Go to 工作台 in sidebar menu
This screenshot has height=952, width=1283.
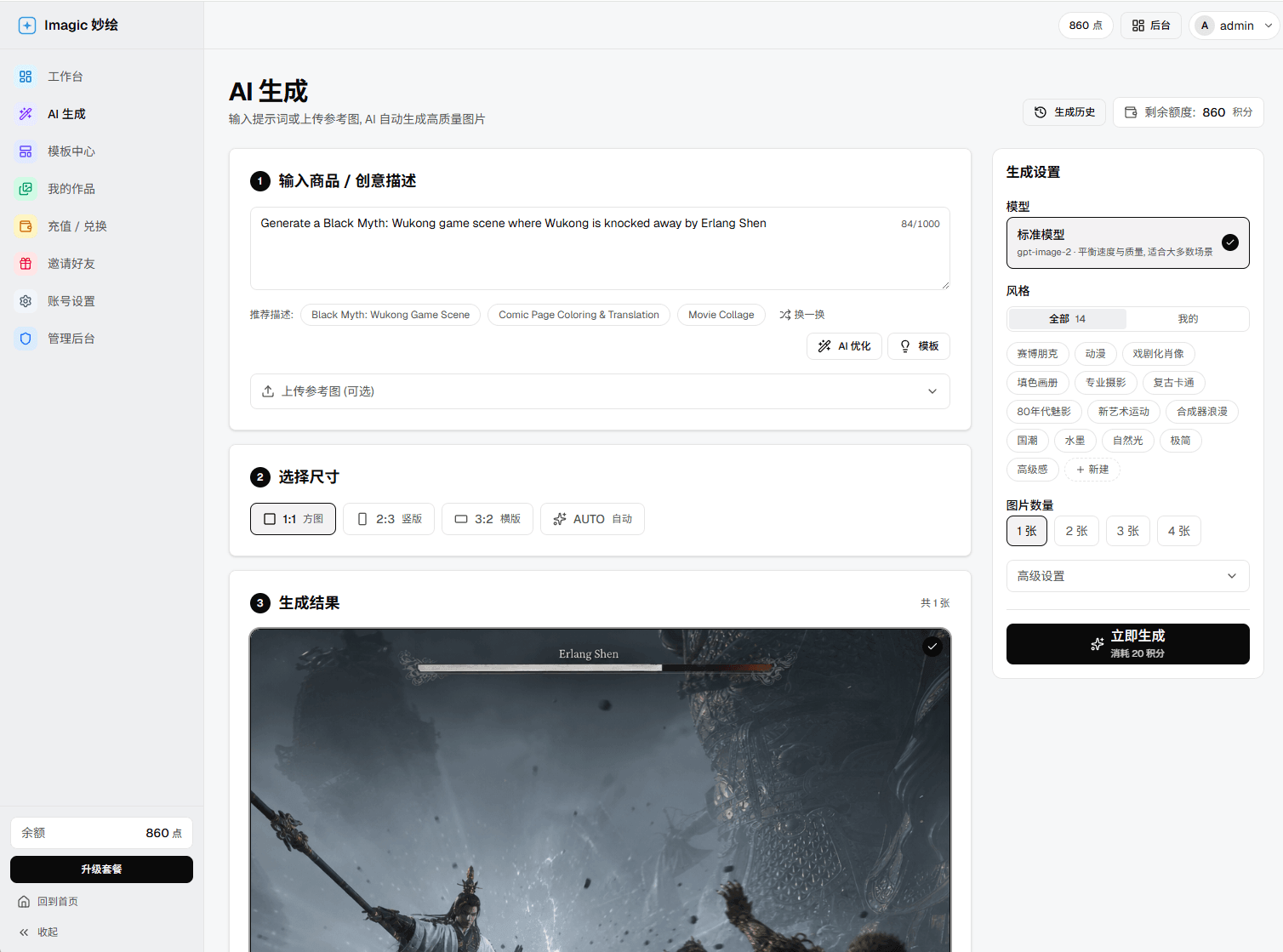tap(102, 77)
